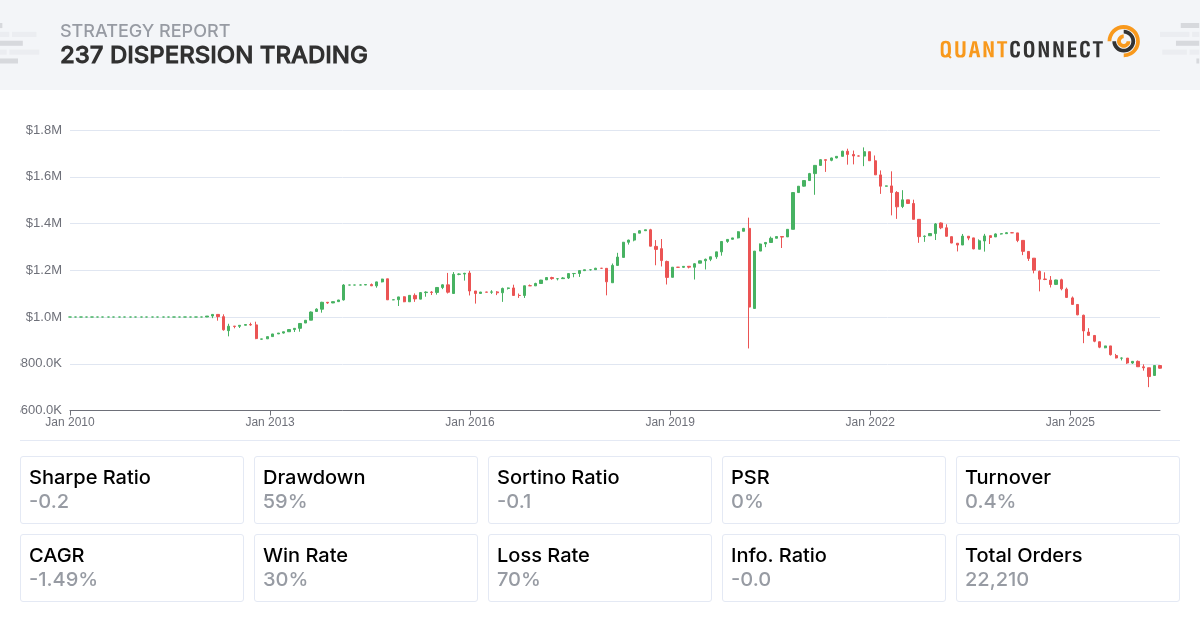Click the PSR value 0%
Viewport: 1200px width, 632px height.
pos(747,501)
